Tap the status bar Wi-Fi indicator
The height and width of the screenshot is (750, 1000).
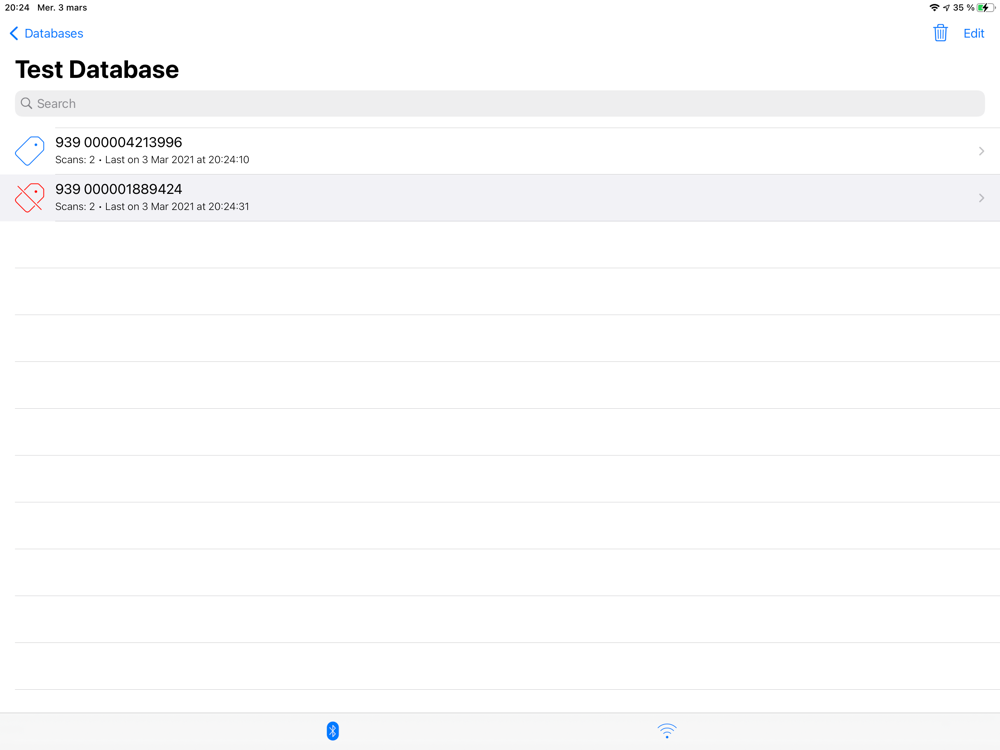click(x=934, y=8)
